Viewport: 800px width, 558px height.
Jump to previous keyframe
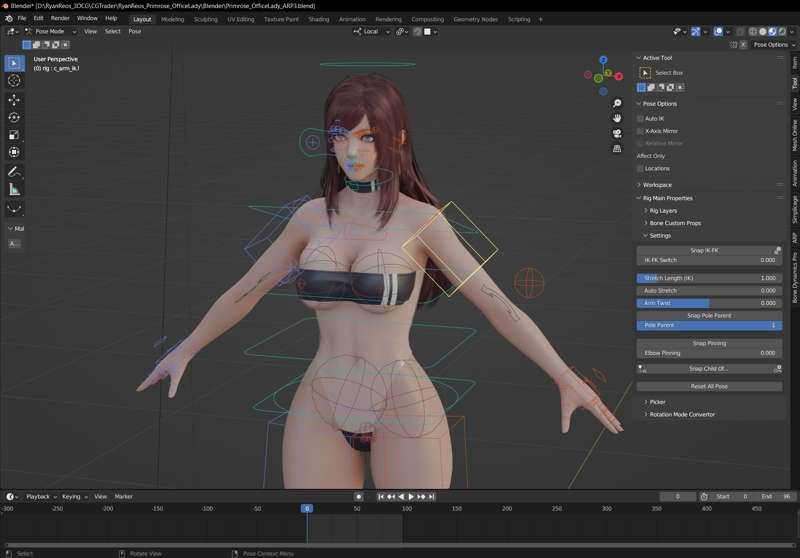coord(391,496)
